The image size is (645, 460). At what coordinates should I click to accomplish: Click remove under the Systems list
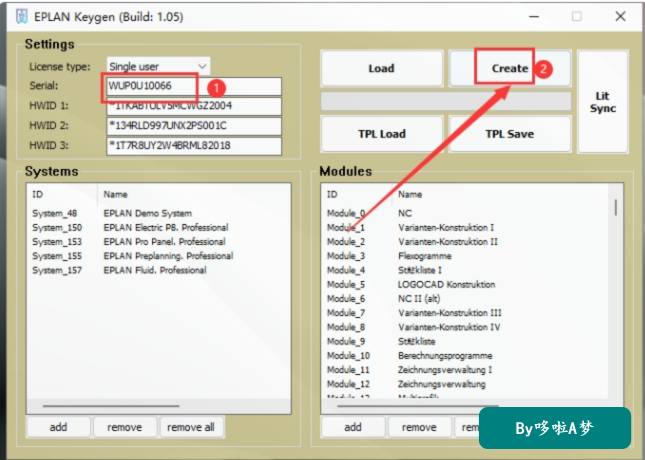(x=125, y=427)
